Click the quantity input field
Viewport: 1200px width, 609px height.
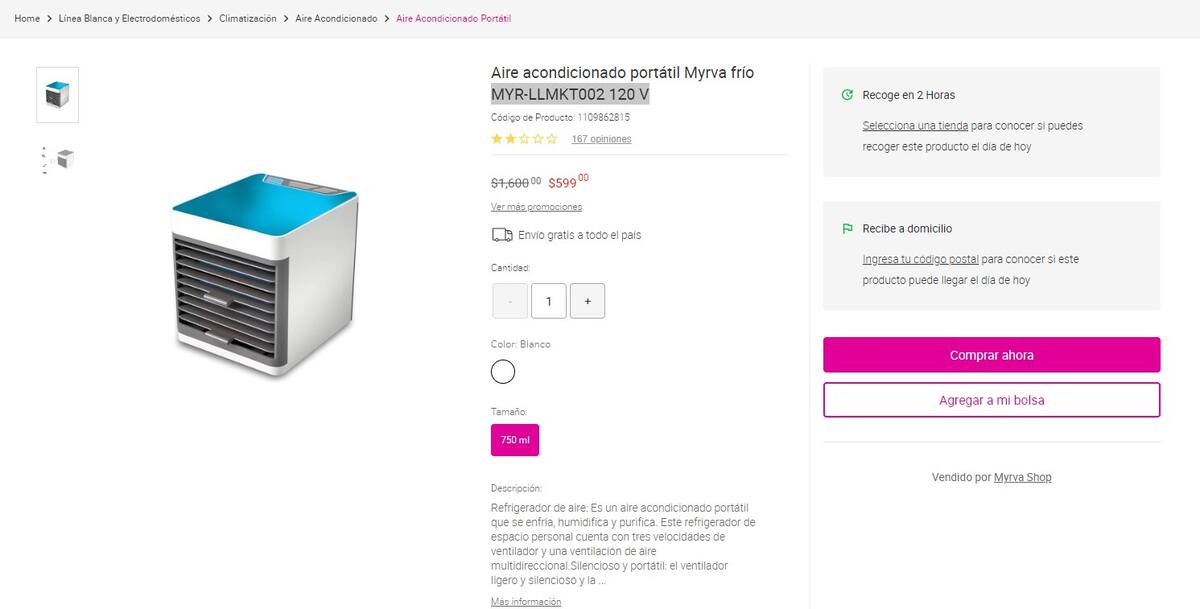click(548, 301)
